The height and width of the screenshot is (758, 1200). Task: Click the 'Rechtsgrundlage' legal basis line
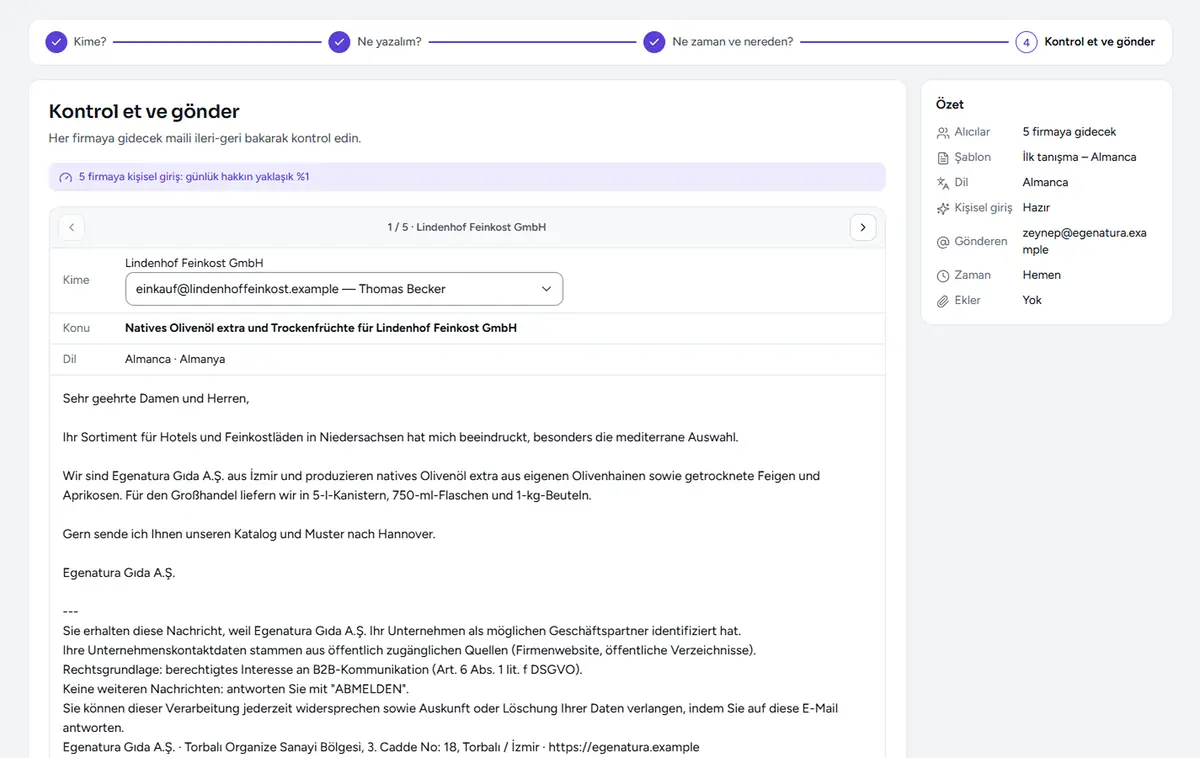click(322, 669)
